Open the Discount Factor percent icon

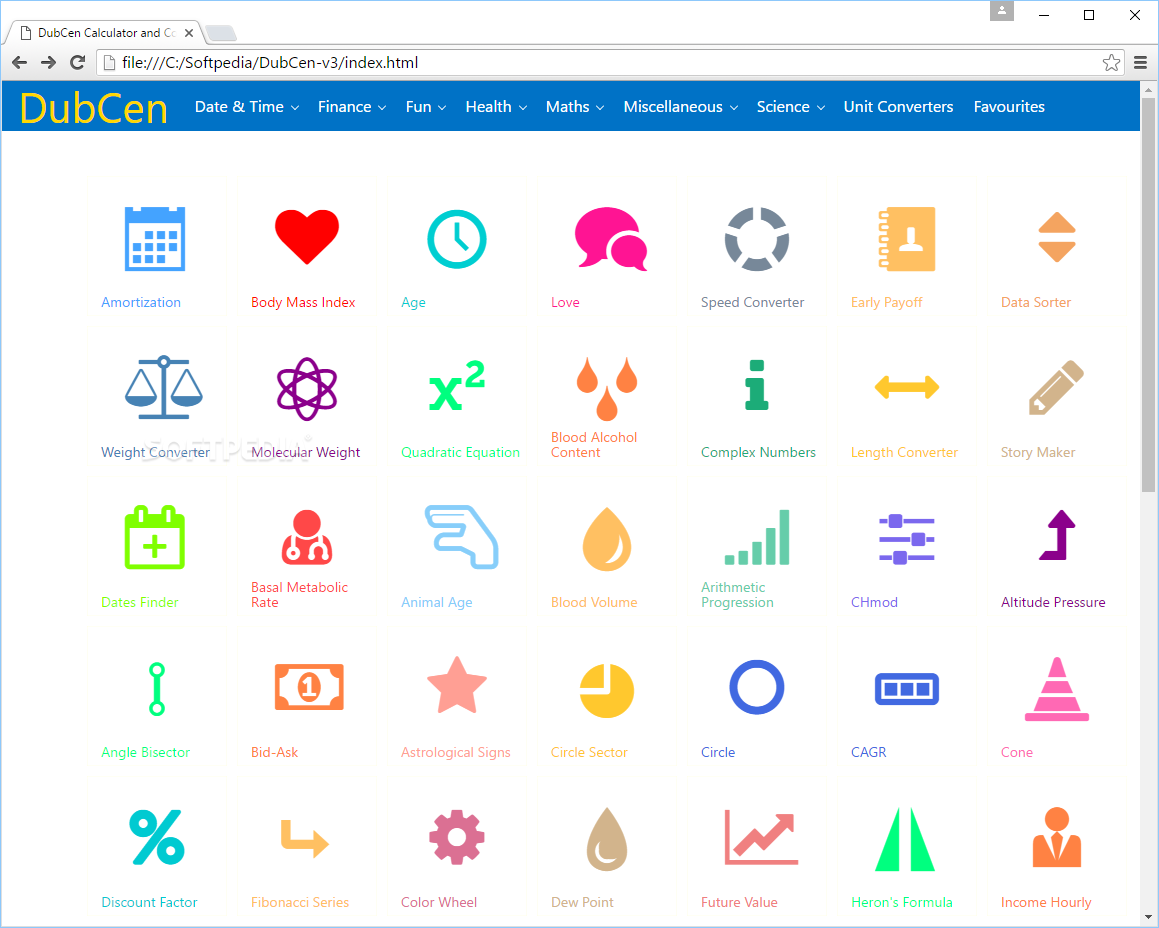coord(157,837)
